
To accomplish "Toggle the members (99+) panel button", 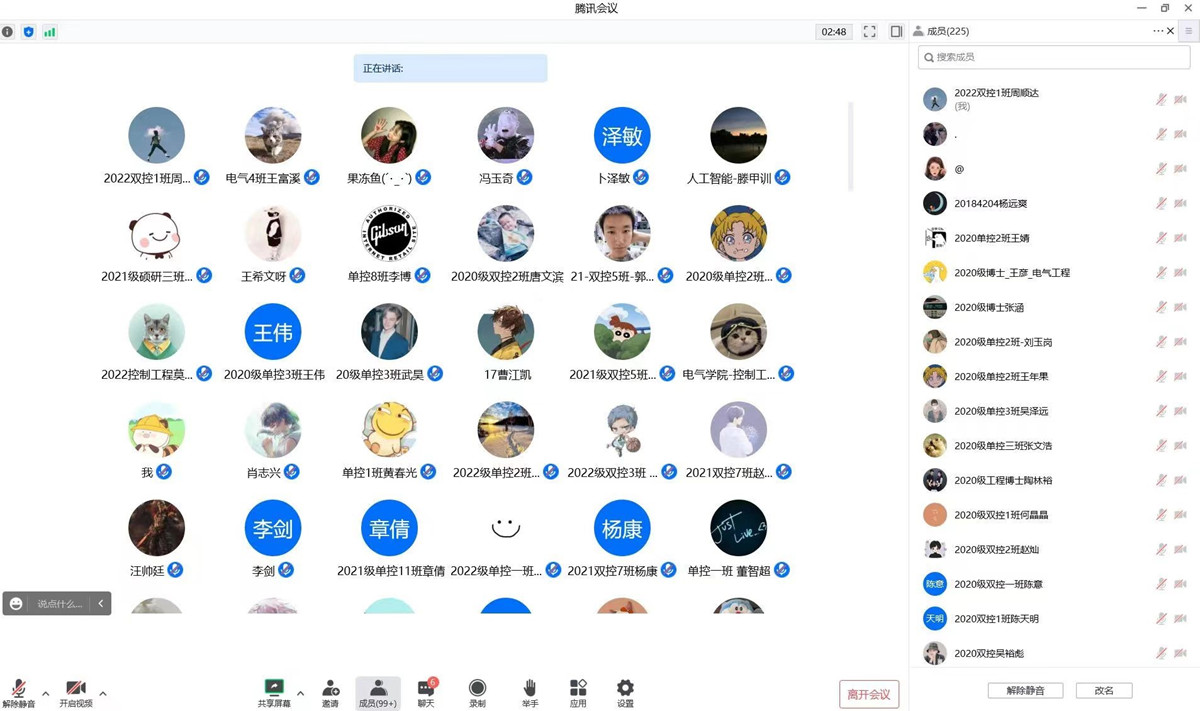I will click(378, 691).
